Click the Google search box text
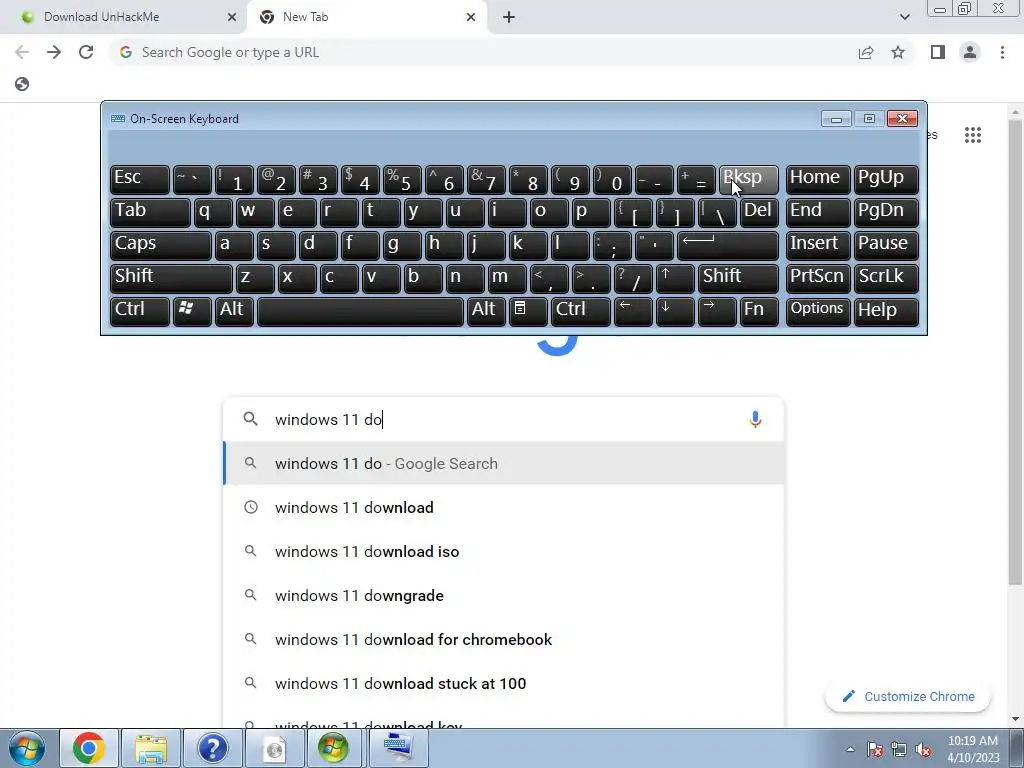 pyautogui.click(x=503, y=419)
